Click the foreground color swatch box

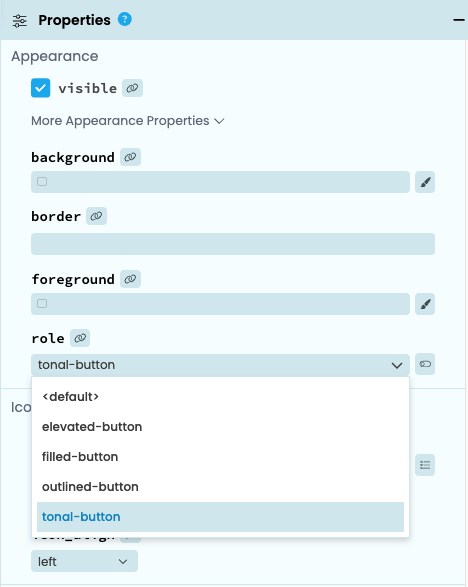pyautogui.click(x=42, y=303)
